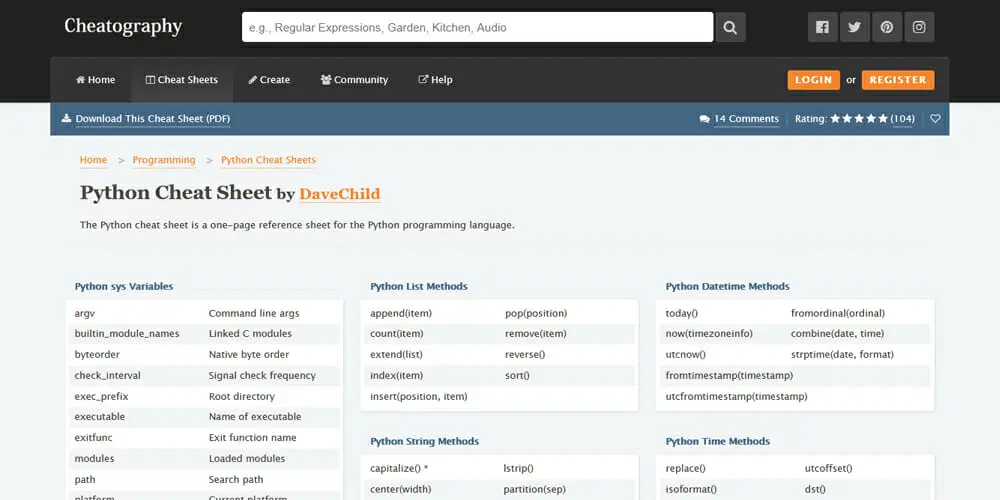Image resolution: width=1000 pixels, height=500 pixels.
Task: Click the lstrip() cell
Action: coord(518,468)
